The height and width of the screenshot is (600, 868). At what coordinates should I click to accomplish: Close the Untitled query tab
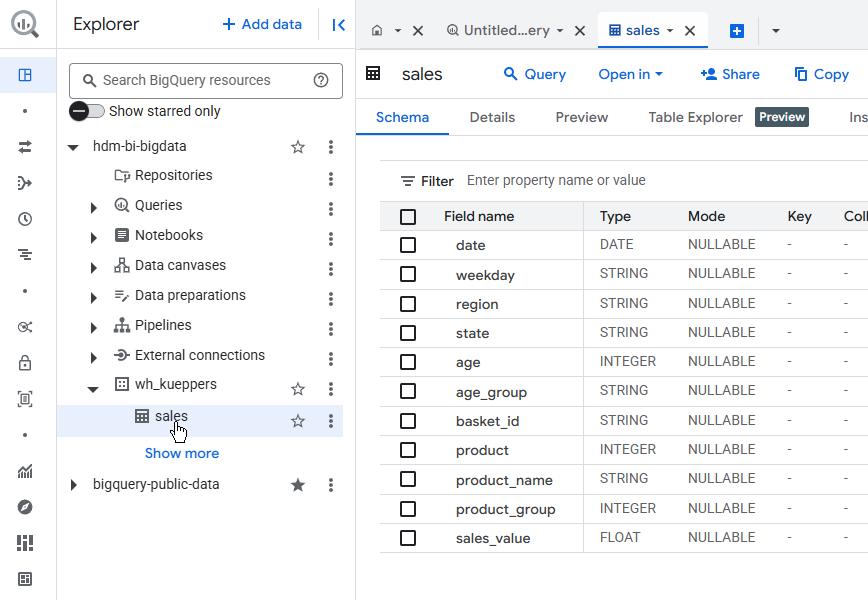click(580, 31)
